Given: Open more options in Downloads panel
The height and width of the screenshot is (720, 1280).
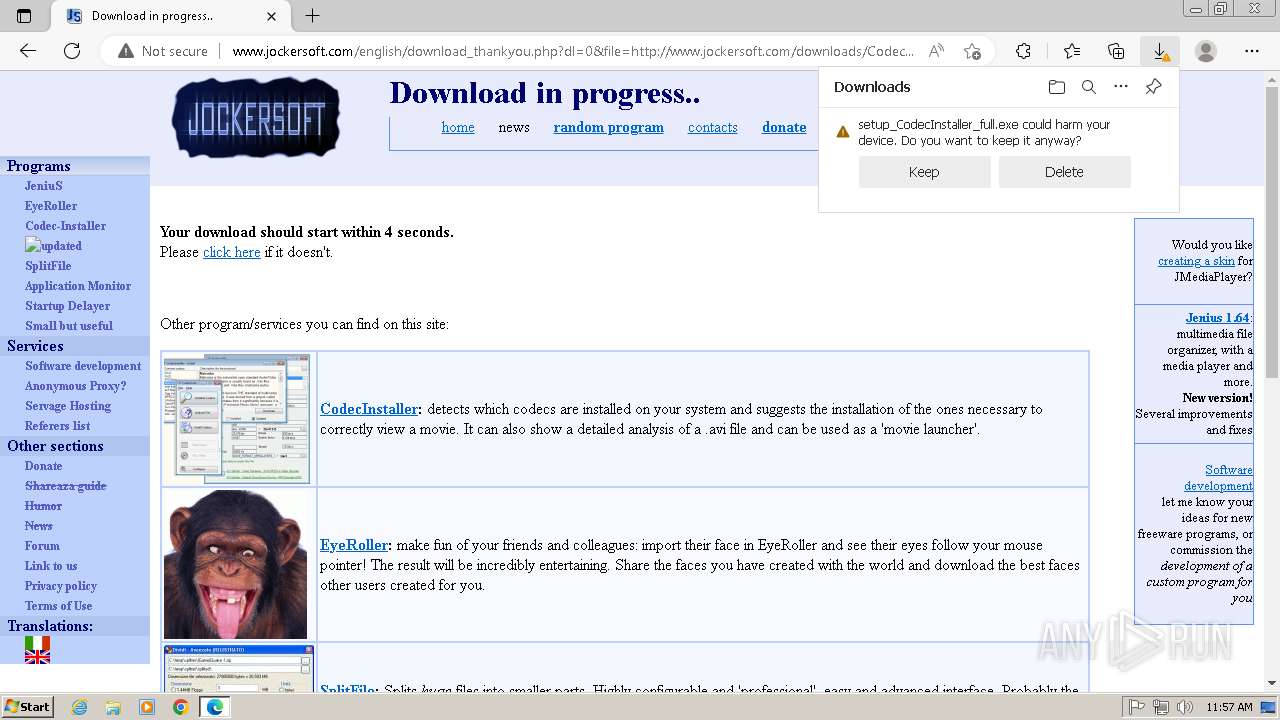Looking at the screenshot, I should click(x=1121, y=87).
